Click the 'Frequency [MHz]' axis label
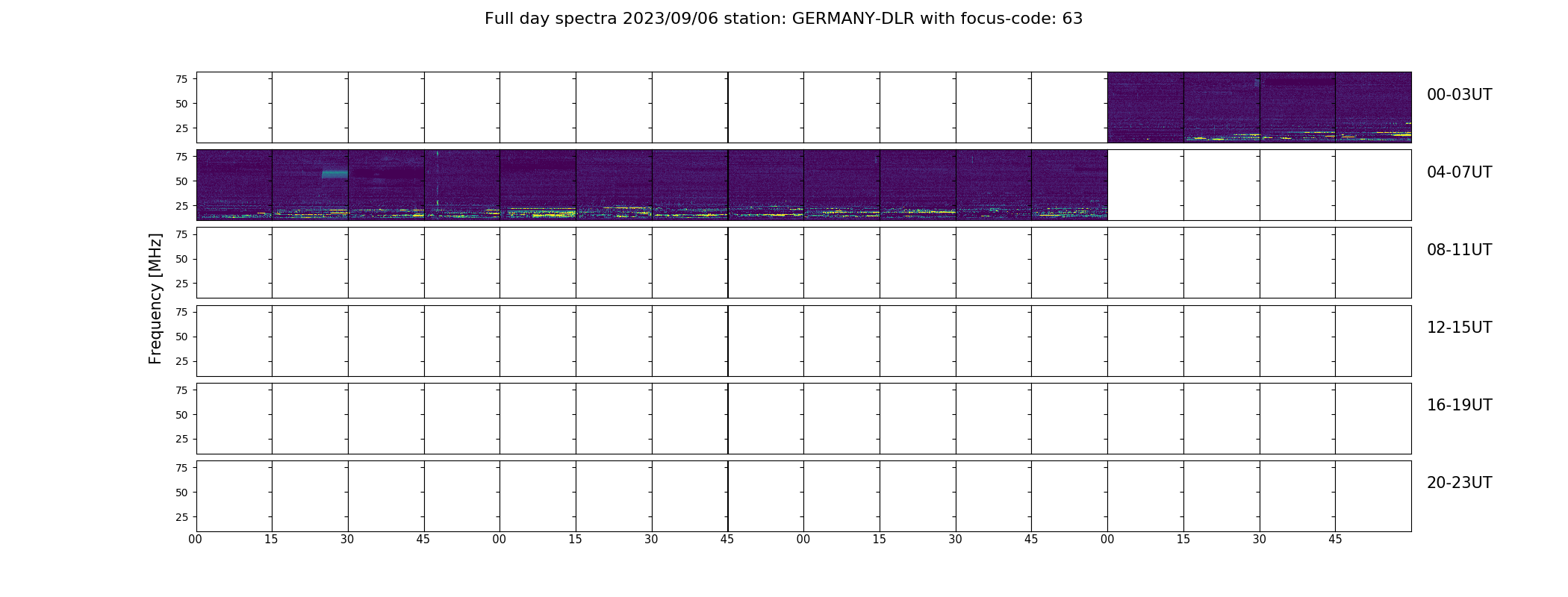This screenshot has width=1568, height=597. 155,298
